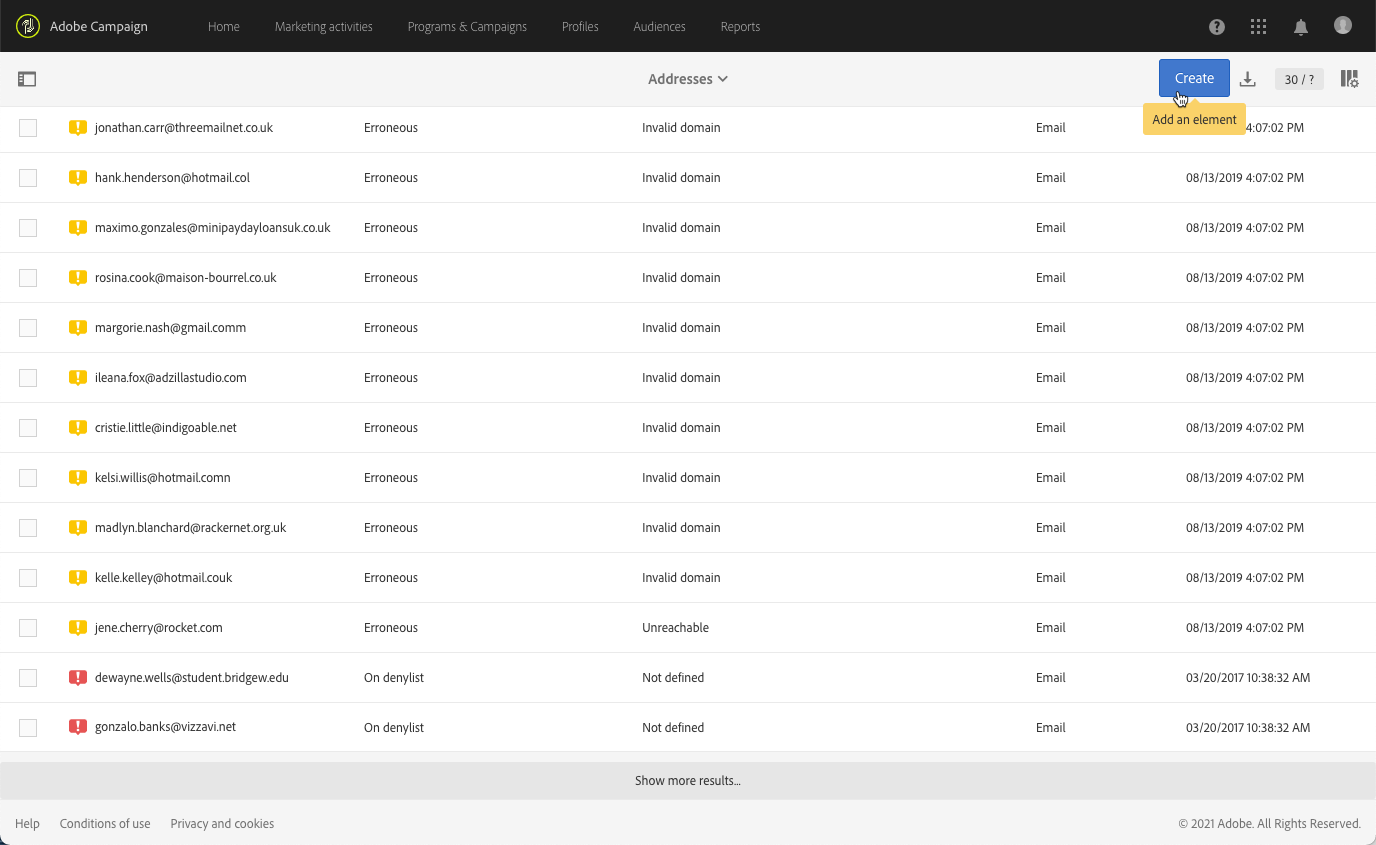
Task: Select checkbox for gonzalo.banks@vizzavi.net
Action: pos(28,728)
